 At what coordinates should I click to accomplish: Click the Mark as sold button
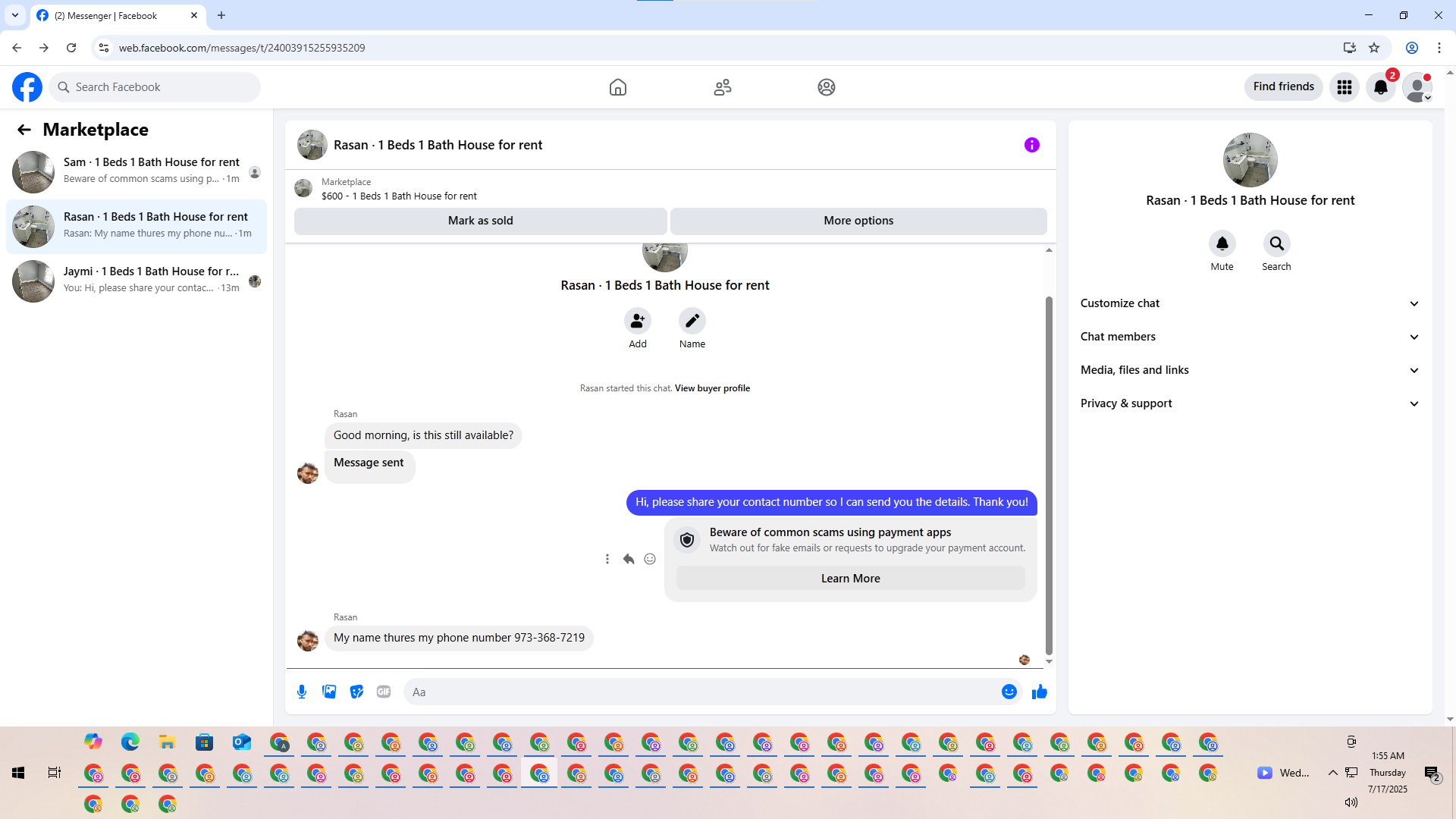pos(481,221)
